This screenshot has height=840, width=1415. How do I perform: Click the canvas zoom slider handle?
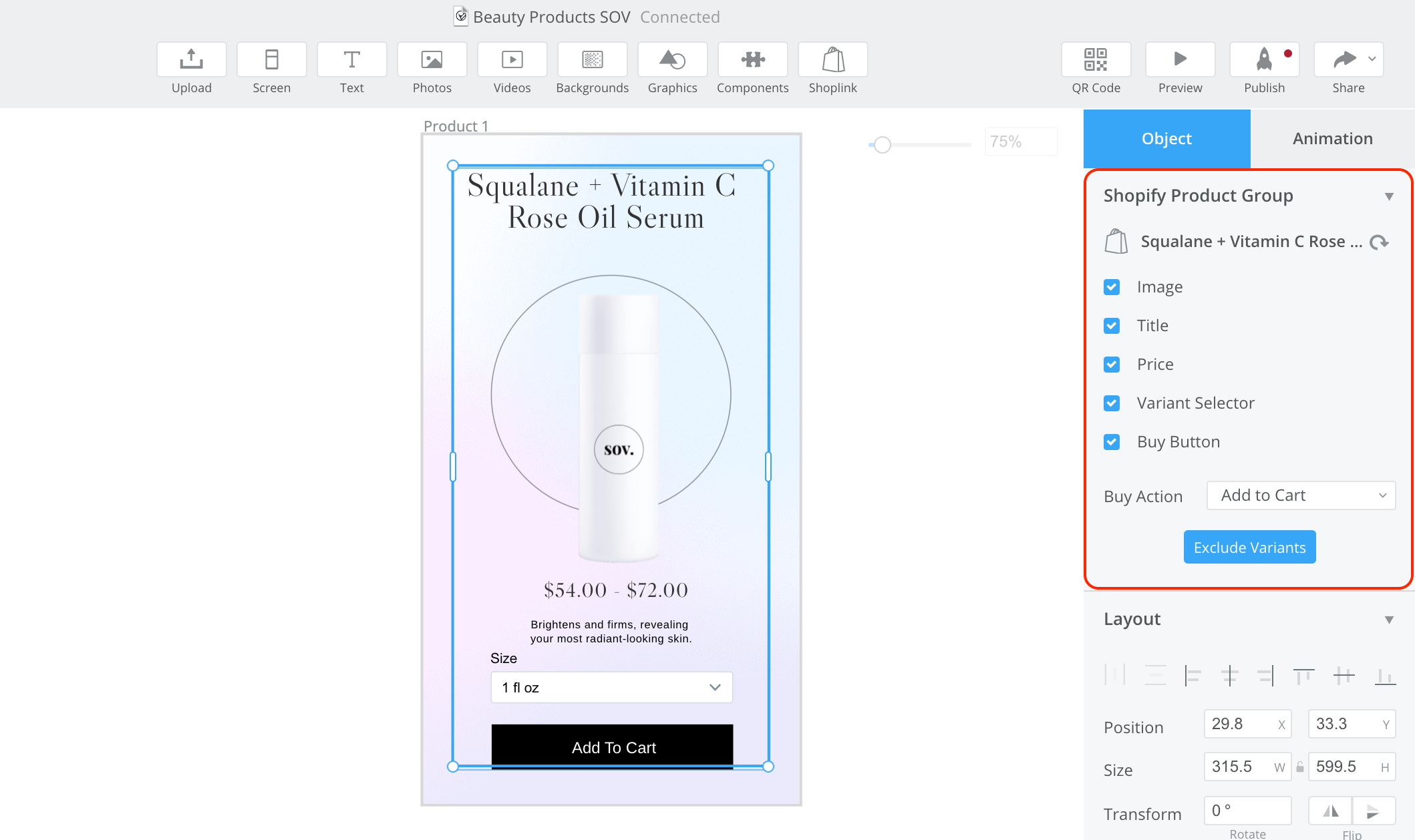click(x=883, y=145)
